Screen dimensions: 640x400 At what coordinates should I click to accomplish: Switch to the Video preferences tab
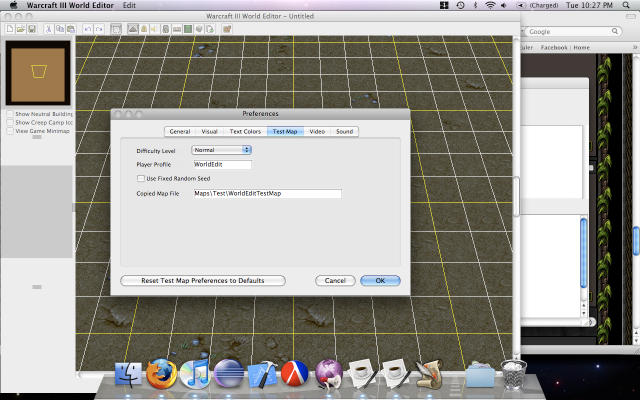[317, 131]
